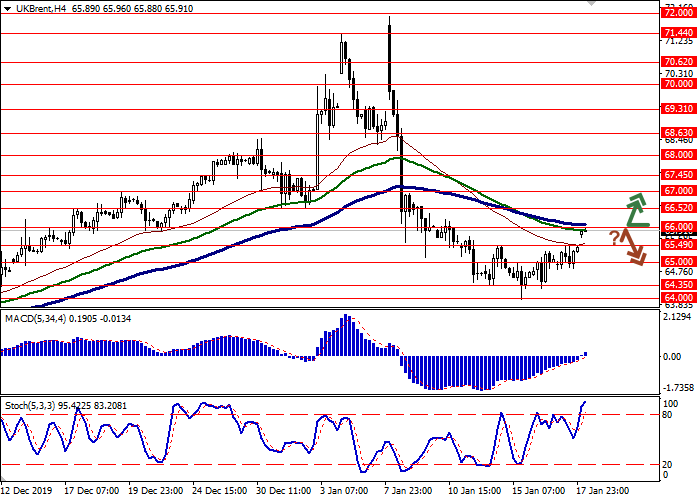700x500 pixels.
Task: Click the 68.630 price level label
Action: click(x=677, y=132)
